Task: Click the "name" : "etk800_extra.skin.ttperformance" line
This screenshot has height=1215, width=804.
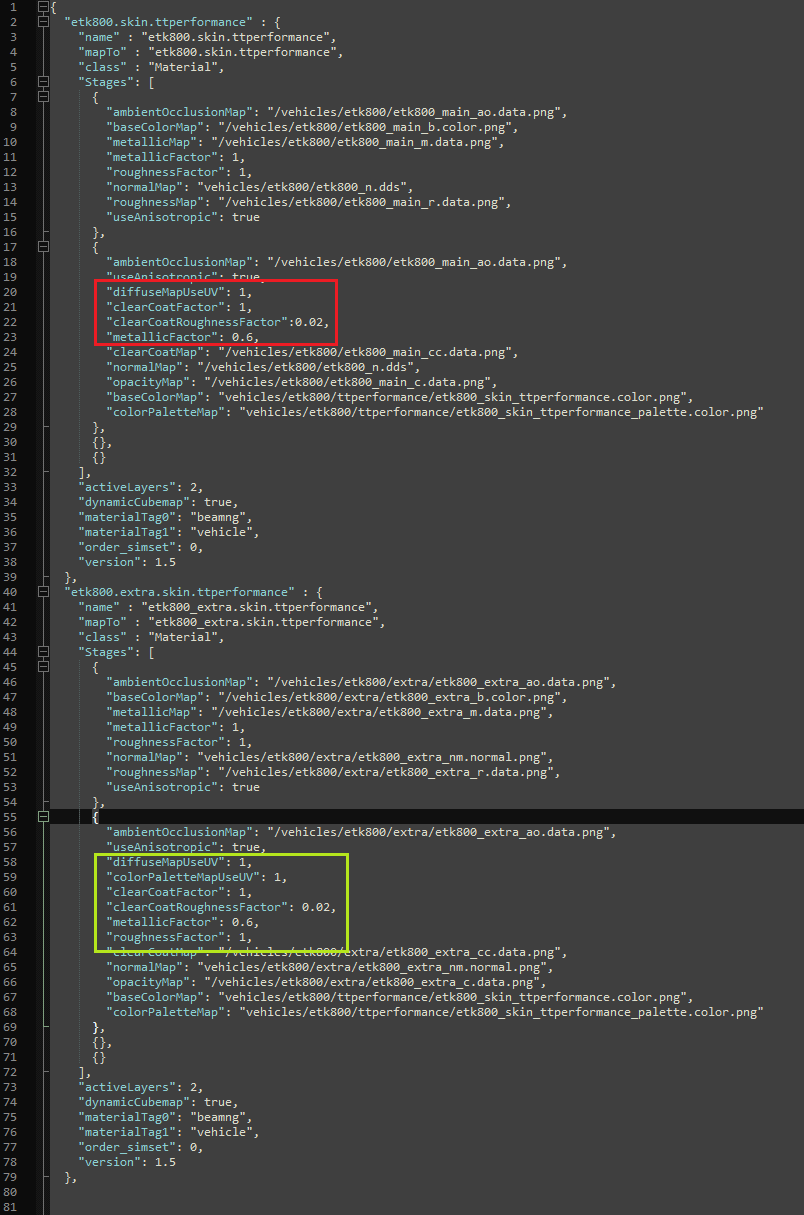Action: click(227, 607)
